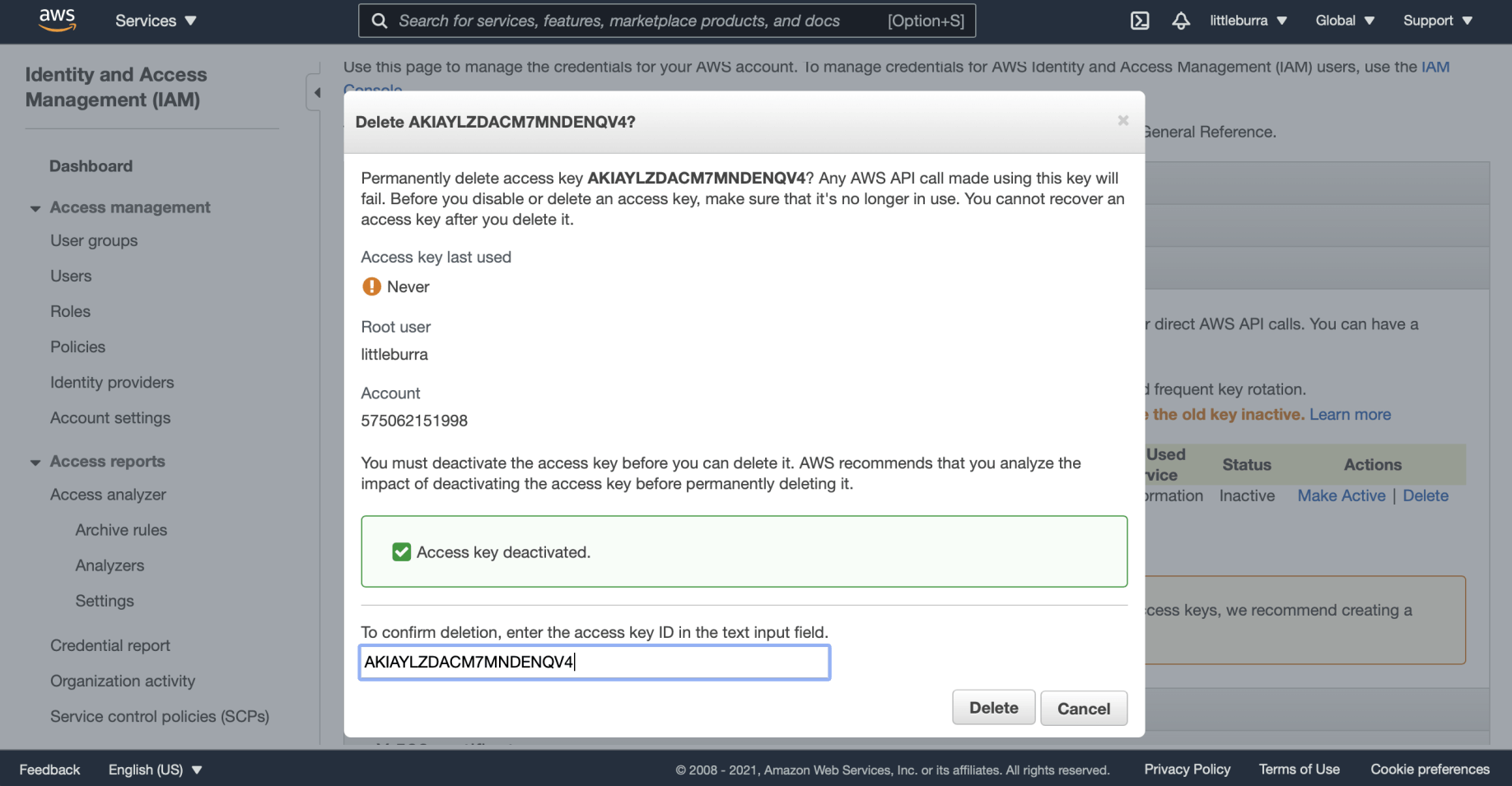Click the Identity and Access Management heading
This screenshot has width=1512, height=786.
tap(116, 86)
